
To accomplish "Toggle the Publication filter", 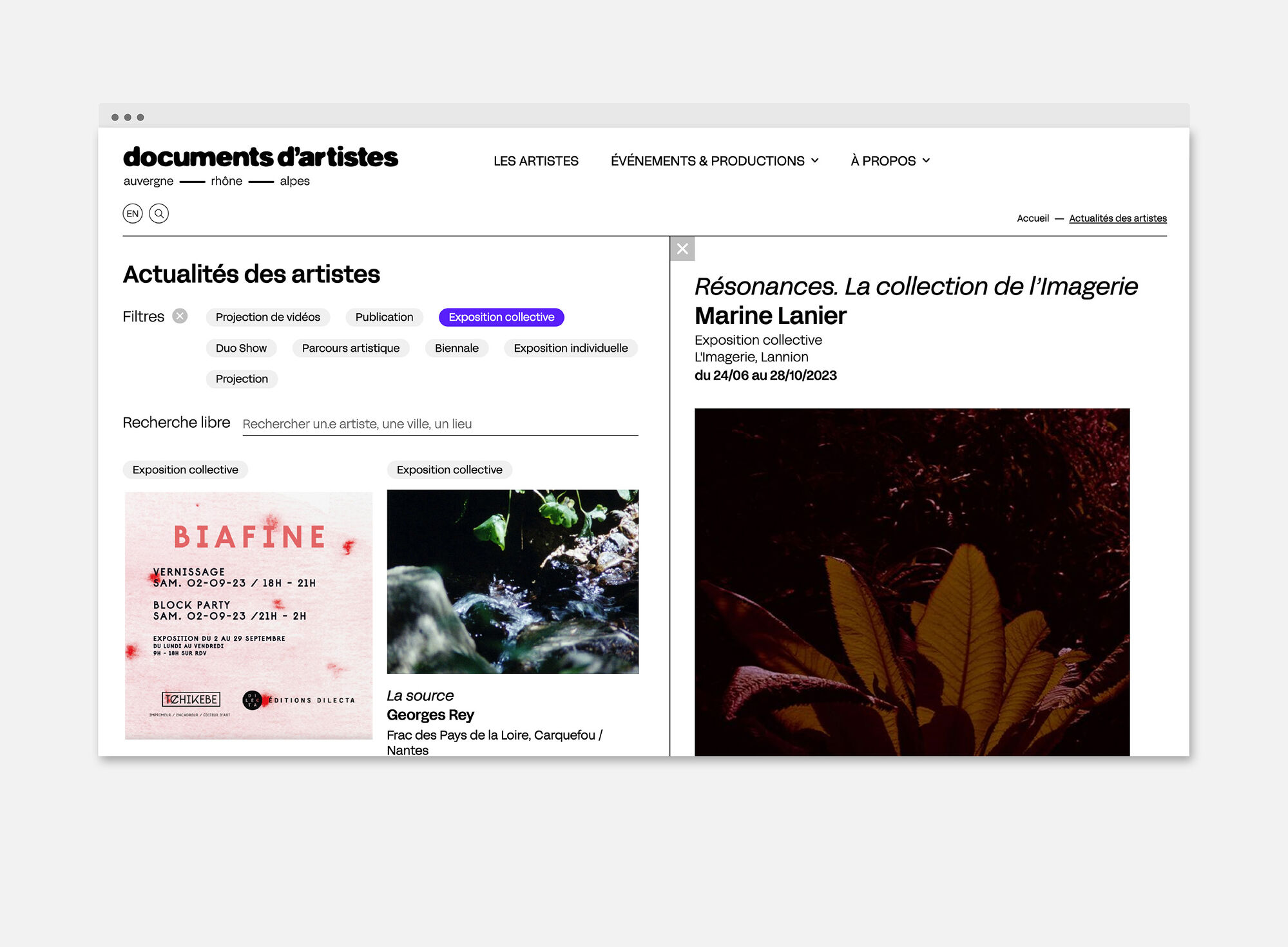I will coord(383,317).
